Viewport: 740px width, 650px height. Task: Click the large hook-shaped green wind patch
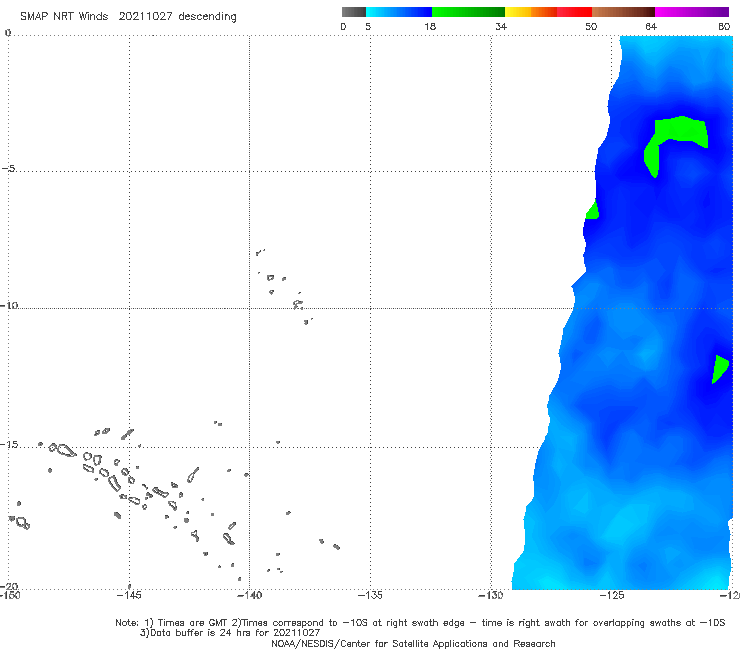[x=680, y=129]
